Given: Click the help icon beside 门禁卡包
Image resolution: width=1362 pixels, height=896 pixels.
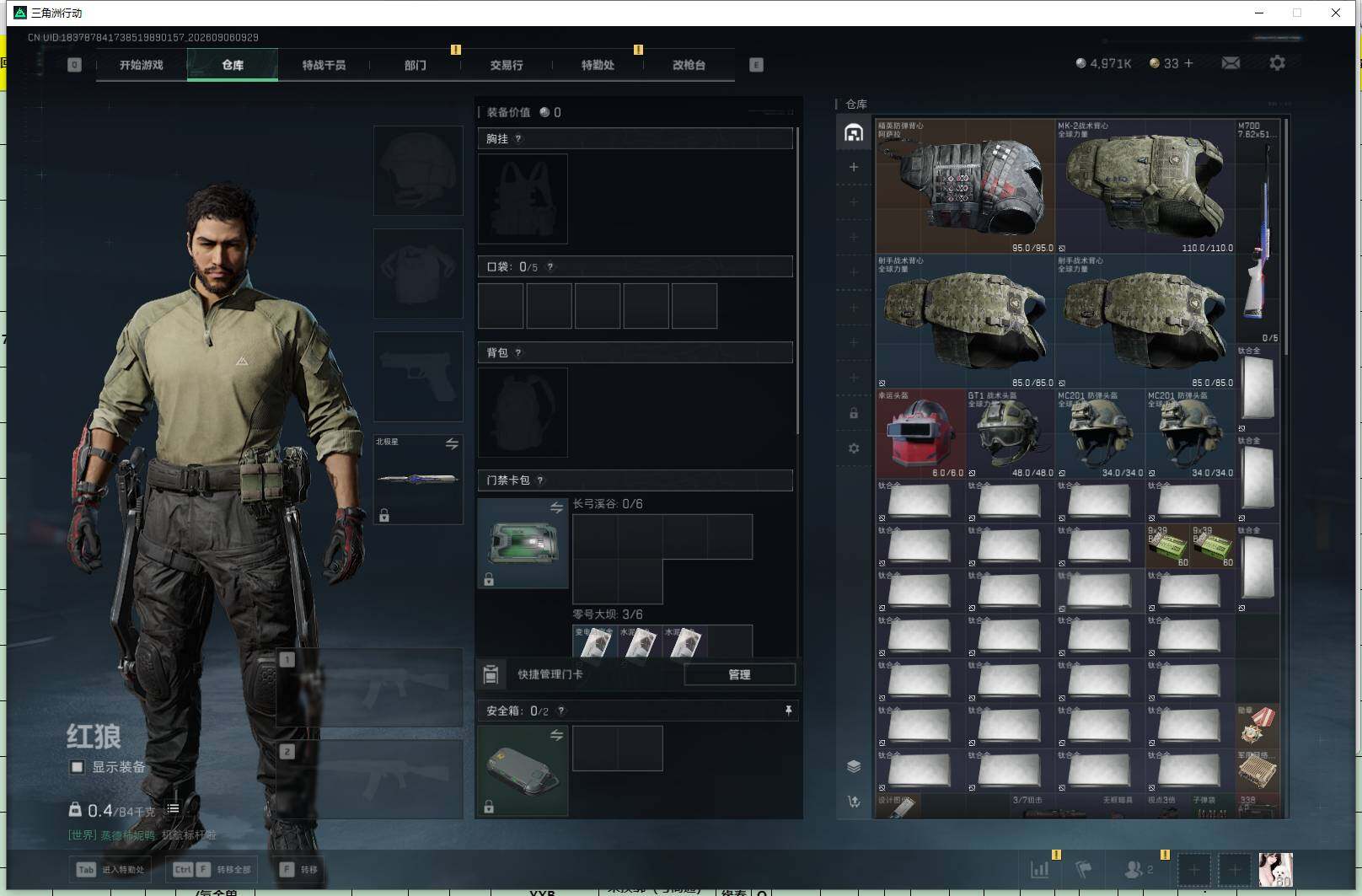Looking at the screenshot, I should pos(540,480).
